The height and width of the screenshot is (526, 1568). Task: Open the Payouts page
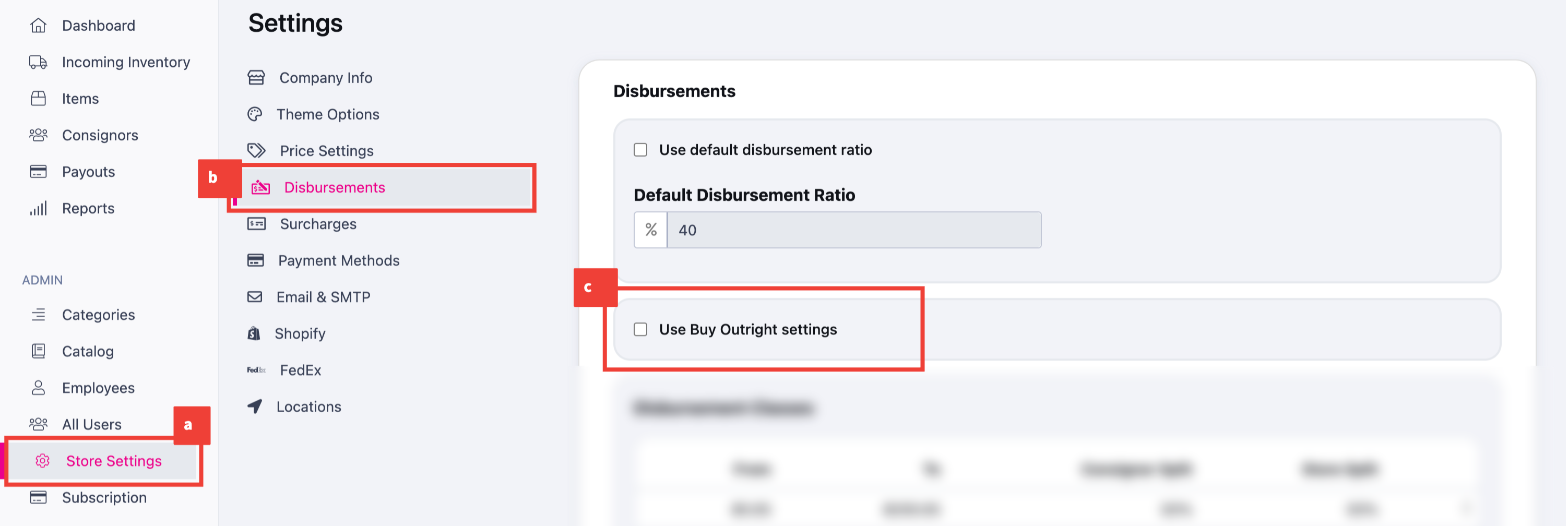[88, 172]
